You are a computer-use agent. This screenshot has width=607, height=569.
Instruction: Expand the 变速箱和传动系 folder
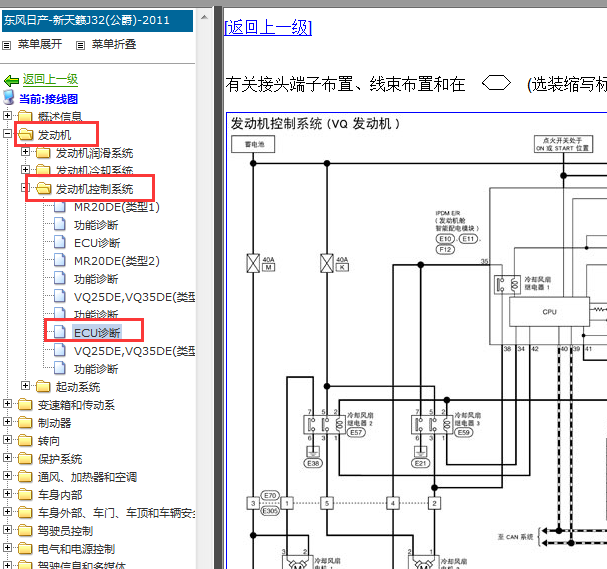(7, 403)
